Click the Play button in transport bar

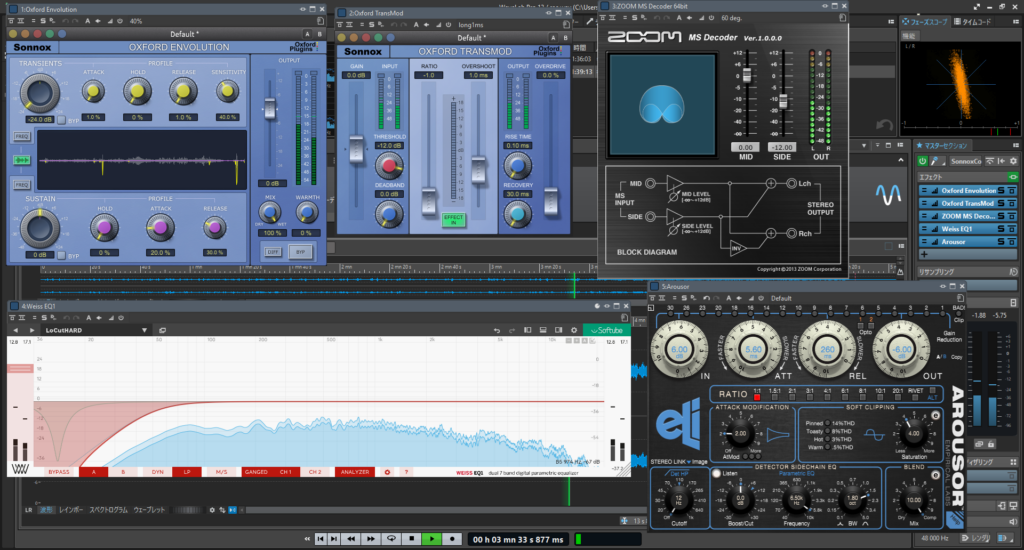coord(431,539)
